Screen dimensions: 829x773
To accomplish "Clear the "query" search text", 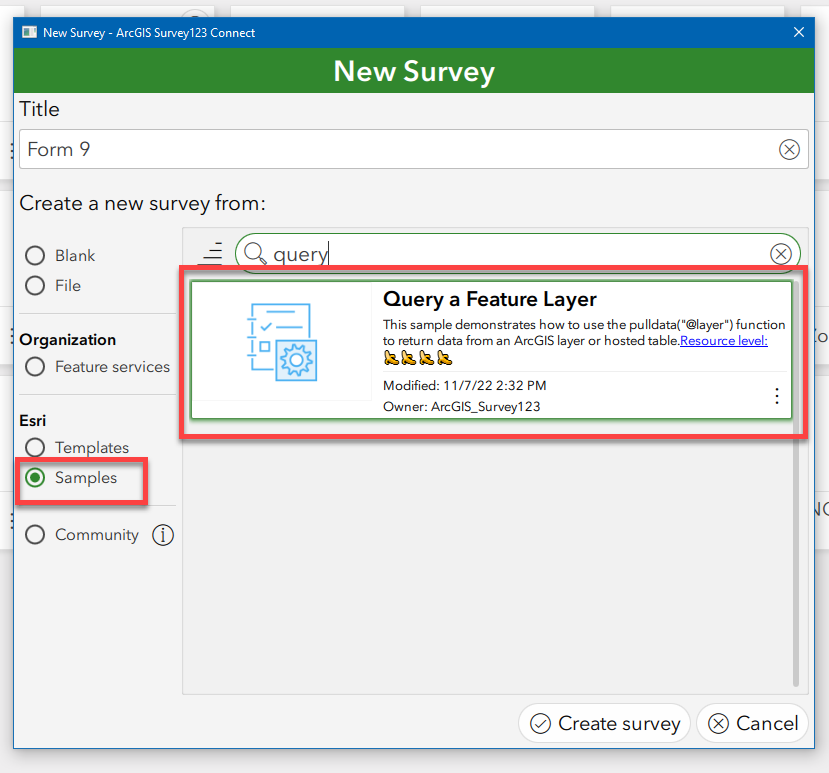I will click(x=781, y=253).
